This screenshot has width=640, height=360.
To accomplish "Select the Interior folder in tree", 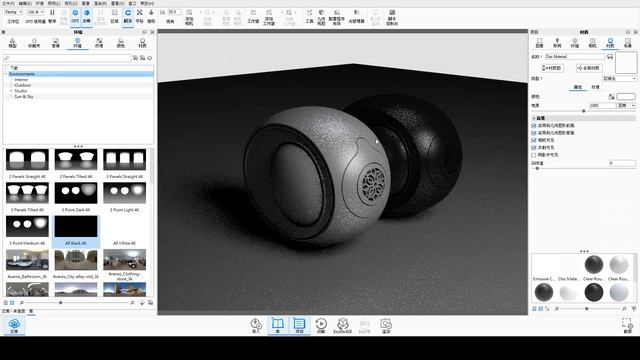I will coord(21,80).
